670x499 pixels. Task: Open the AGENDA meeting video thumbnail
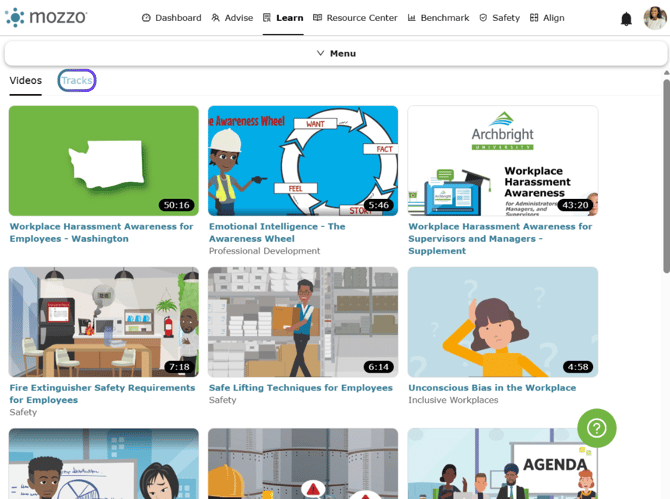click(x=503, y=464)
